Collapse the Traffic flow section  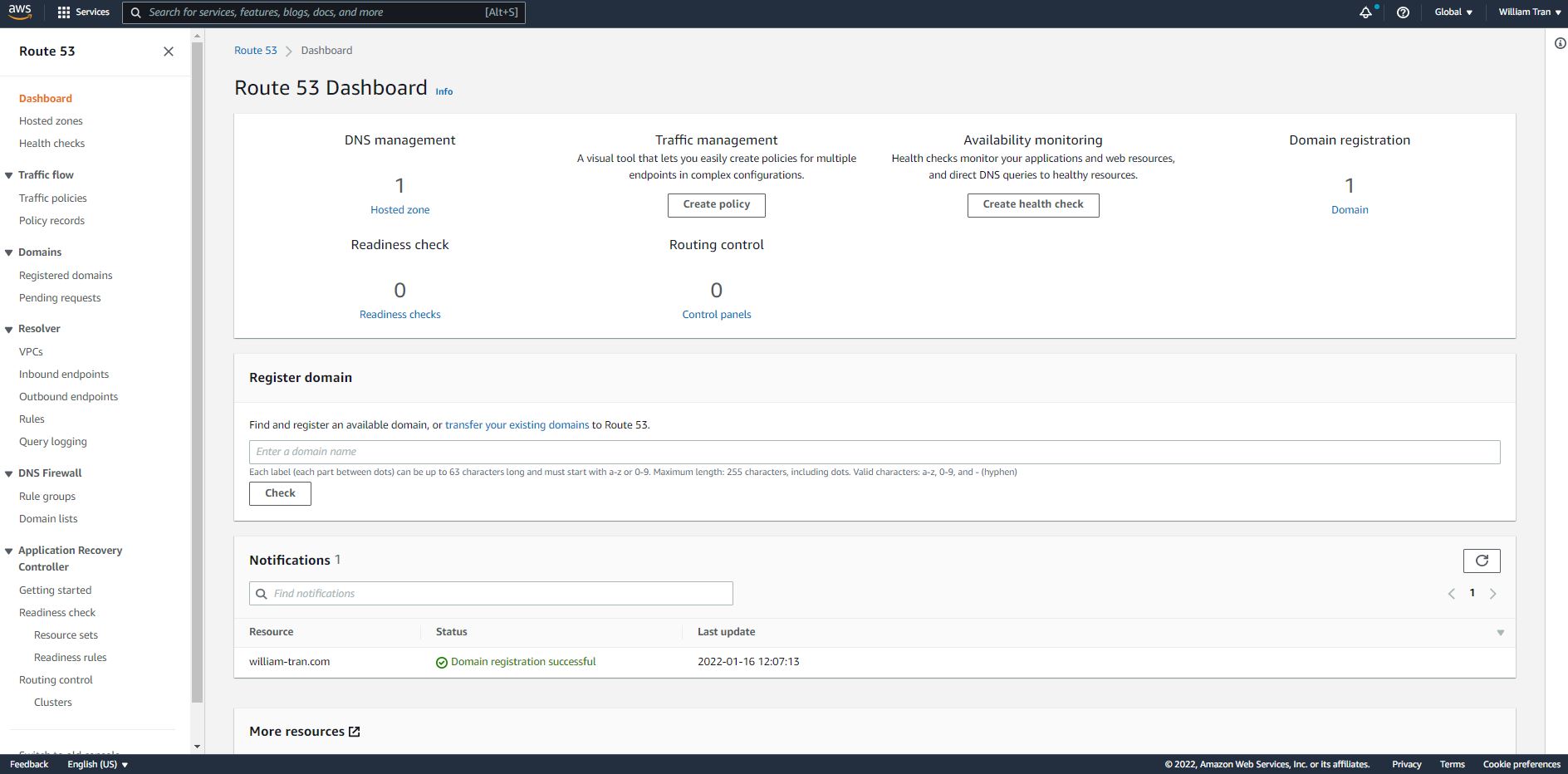(9, 175)
